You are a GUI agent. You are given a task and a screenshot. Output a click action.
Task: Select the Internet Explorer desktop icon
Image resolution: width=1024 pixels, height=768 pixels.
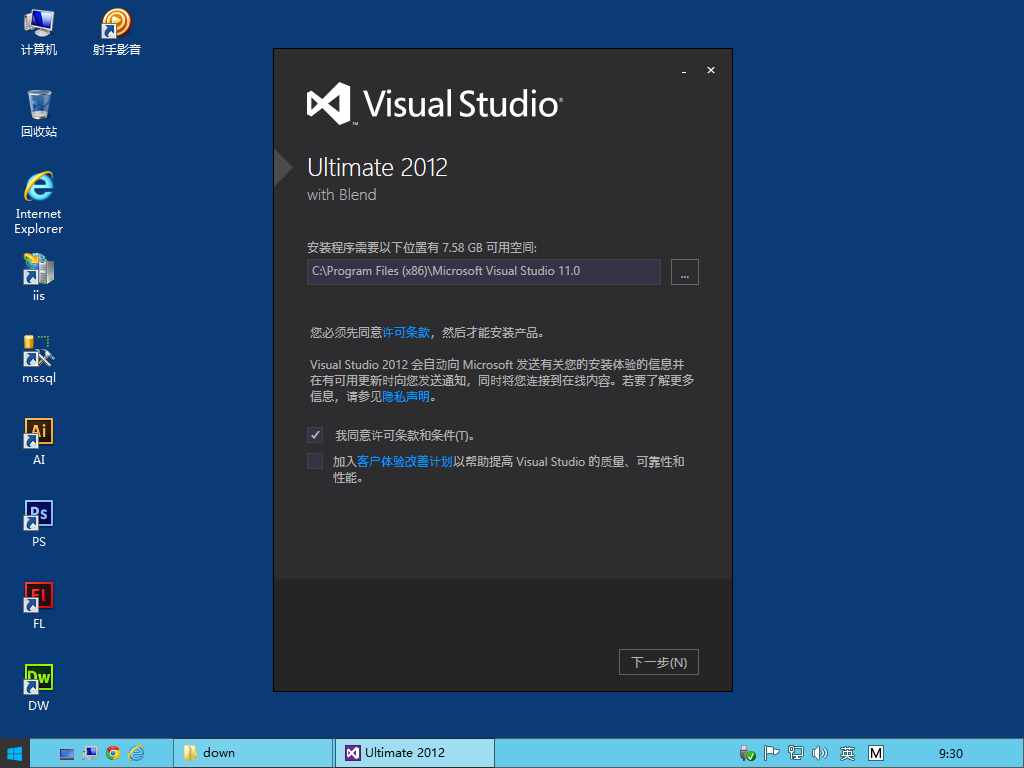pos(39,202)
